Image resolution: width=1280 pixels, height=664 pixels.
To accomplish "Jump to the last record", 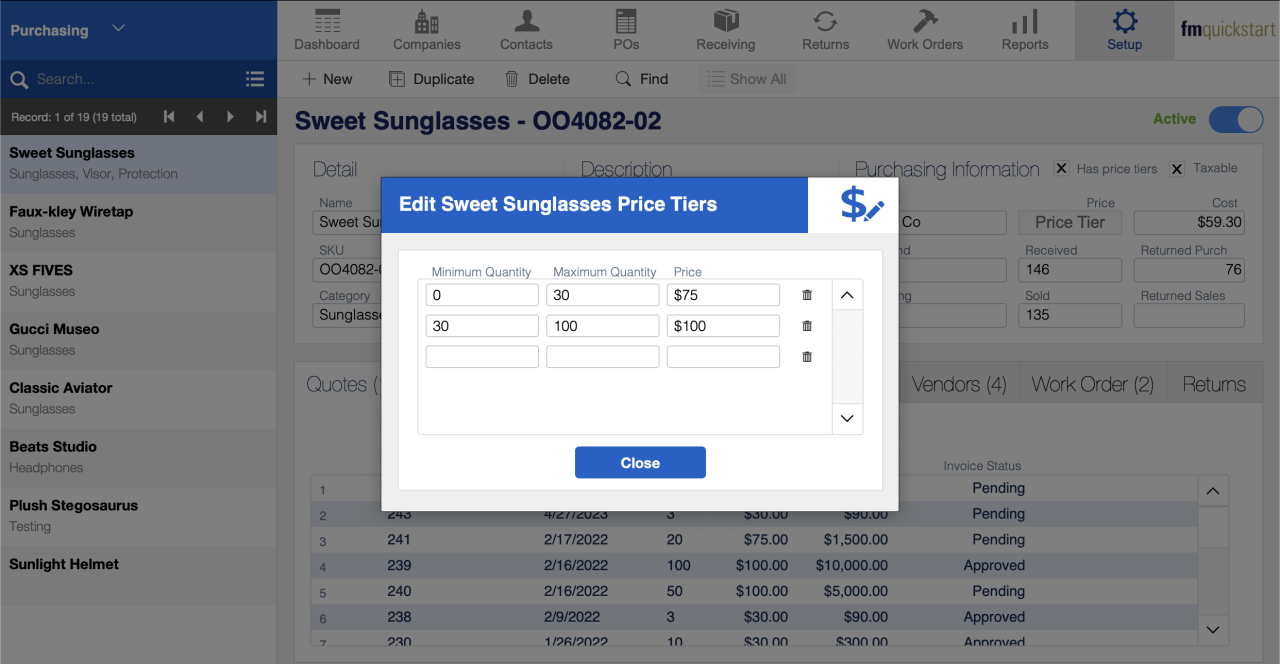I will (261, 117).
